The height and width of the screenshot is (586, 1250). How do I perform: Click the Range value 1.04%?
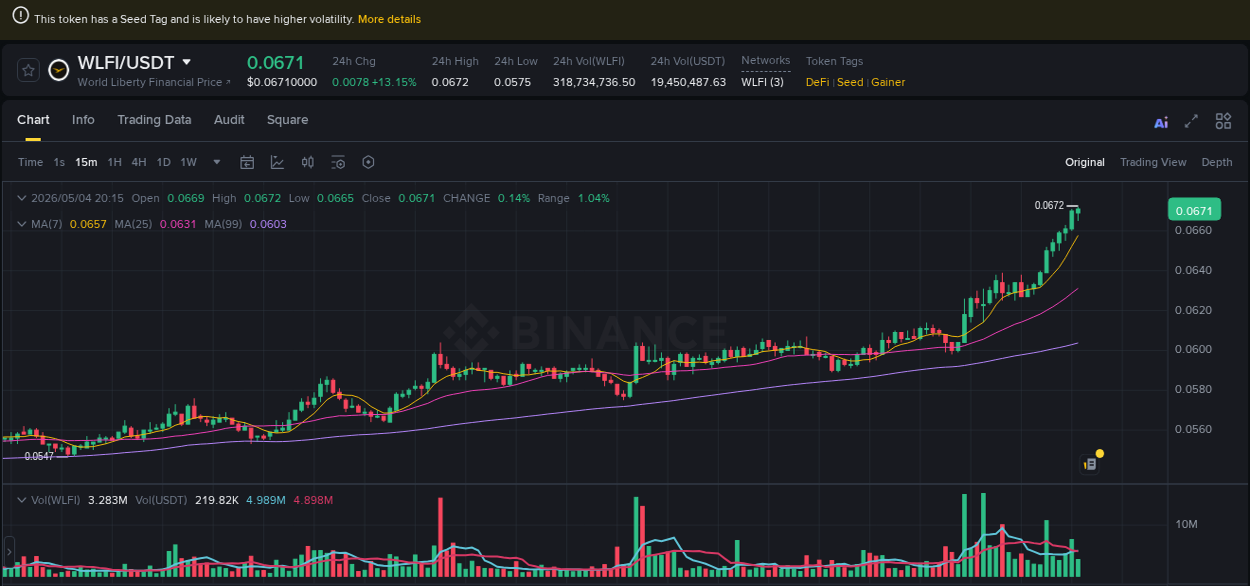pos(592,198)
